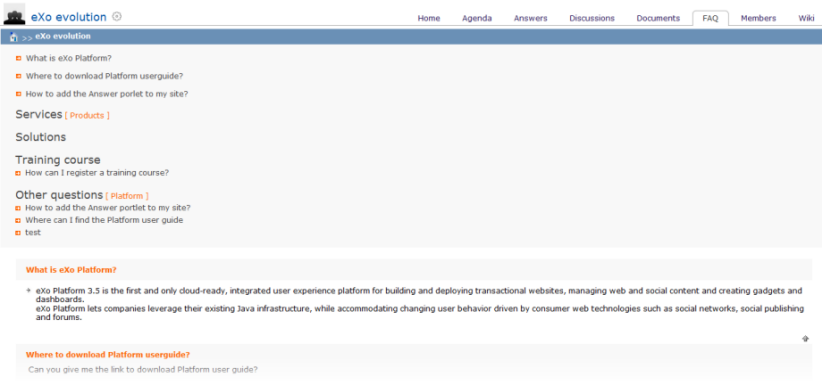Viewport: 822px width, 385px height.
Task: Click bullet icon beside What is eXo Platform?
Action: pos(18,58)
